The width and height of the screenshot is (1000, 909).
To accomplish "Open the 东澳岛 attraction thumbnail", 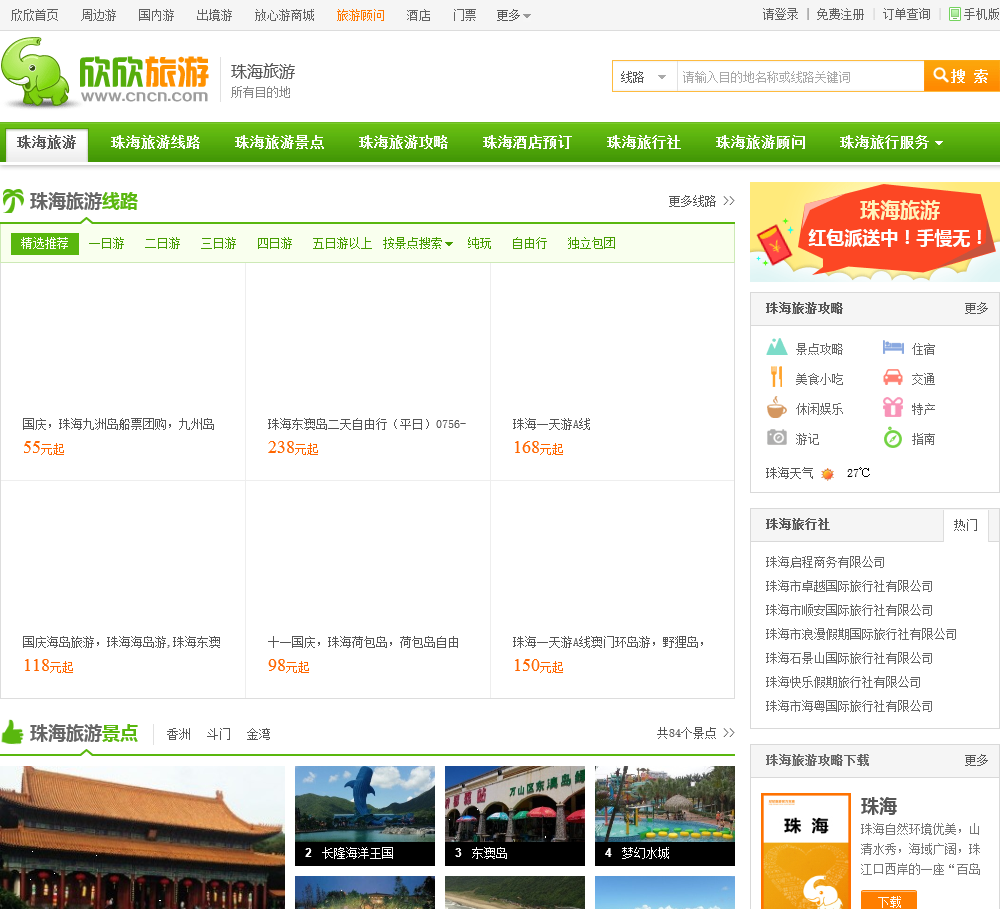I will click(x=515, y=816).
